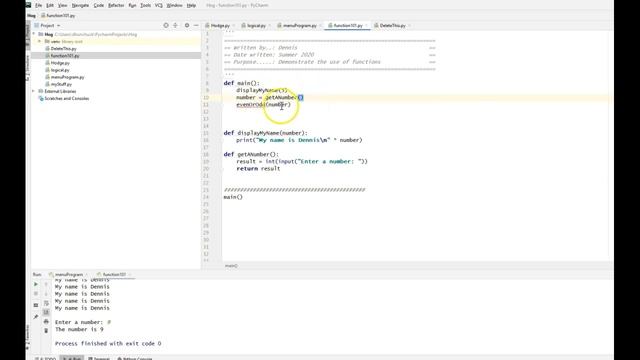The width and height of the screenshot is (640, 360).
Task: Click 'main()' call at line 24
Action: tap(233, 197)
